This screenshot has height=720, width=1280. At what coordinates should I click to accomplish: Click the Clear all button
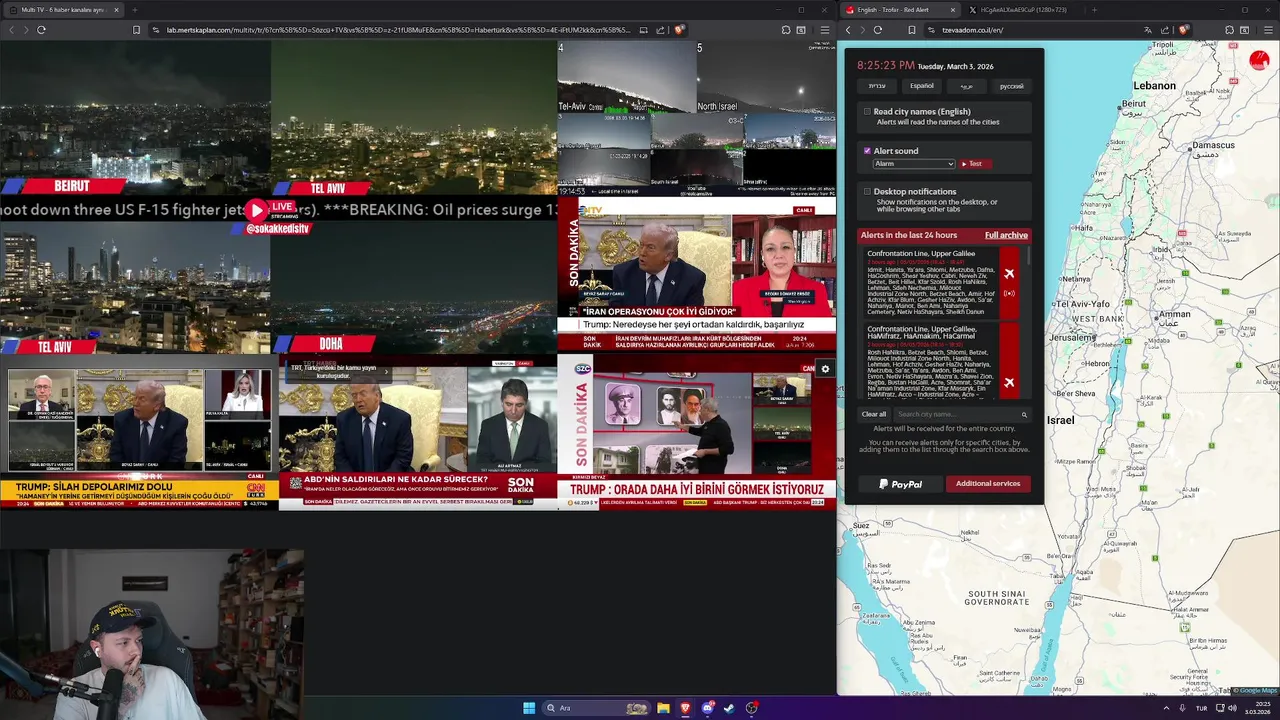click(874, 414)
